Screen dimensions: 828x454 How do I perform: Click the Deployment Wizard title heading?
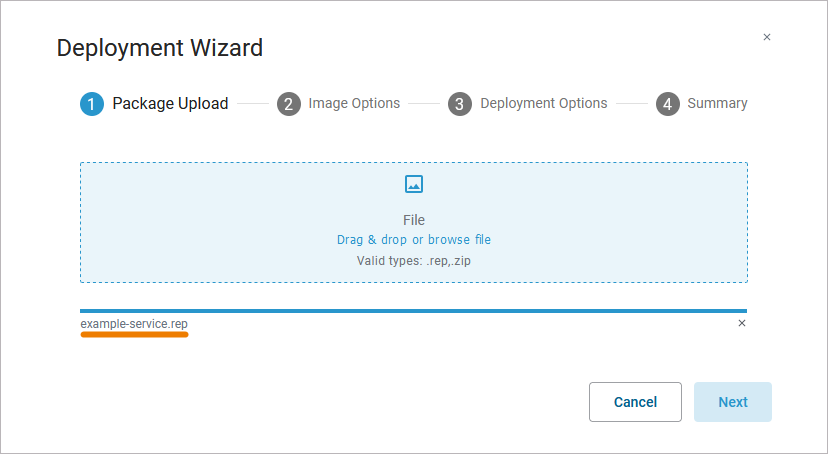point(160,47)
